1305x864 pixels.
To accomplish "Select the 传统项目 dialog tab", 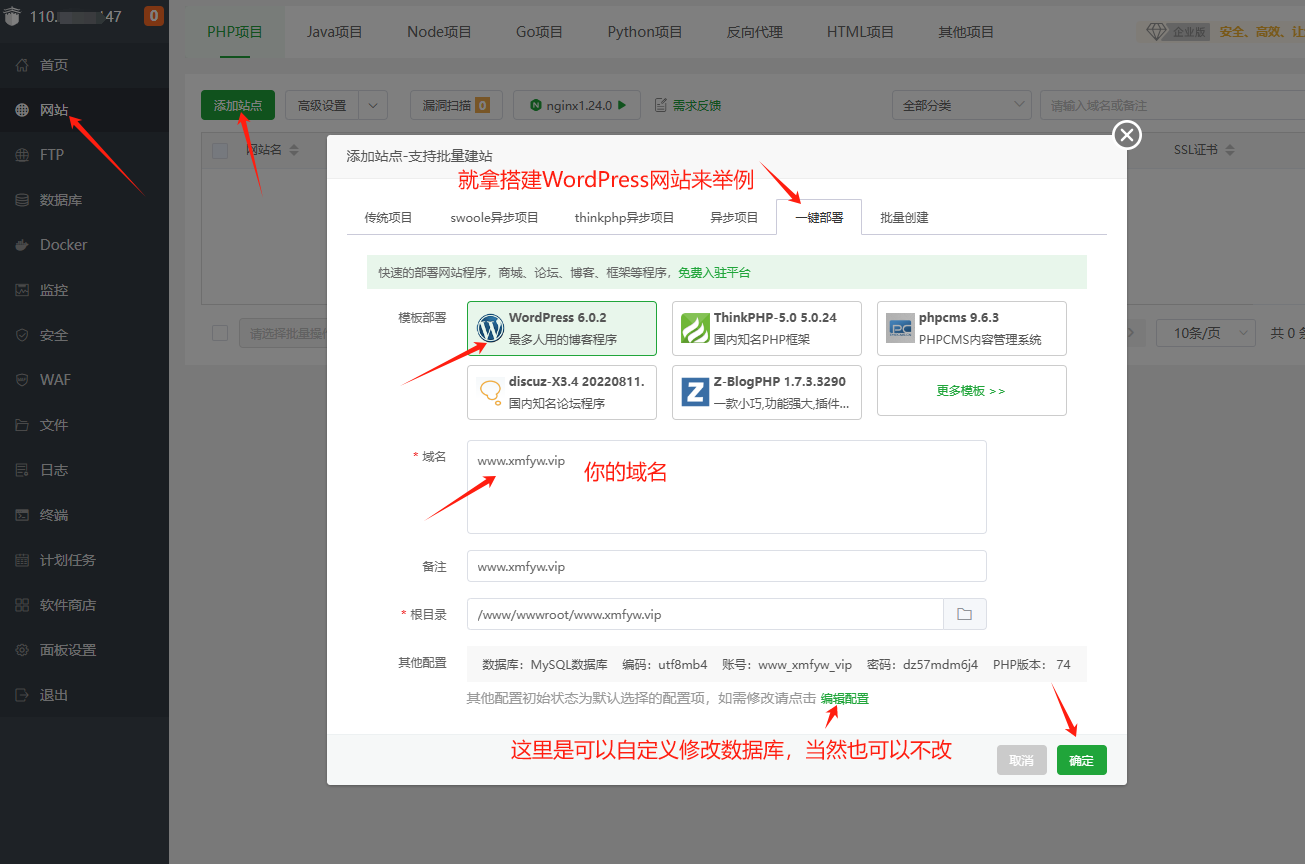I will (388, 217).
